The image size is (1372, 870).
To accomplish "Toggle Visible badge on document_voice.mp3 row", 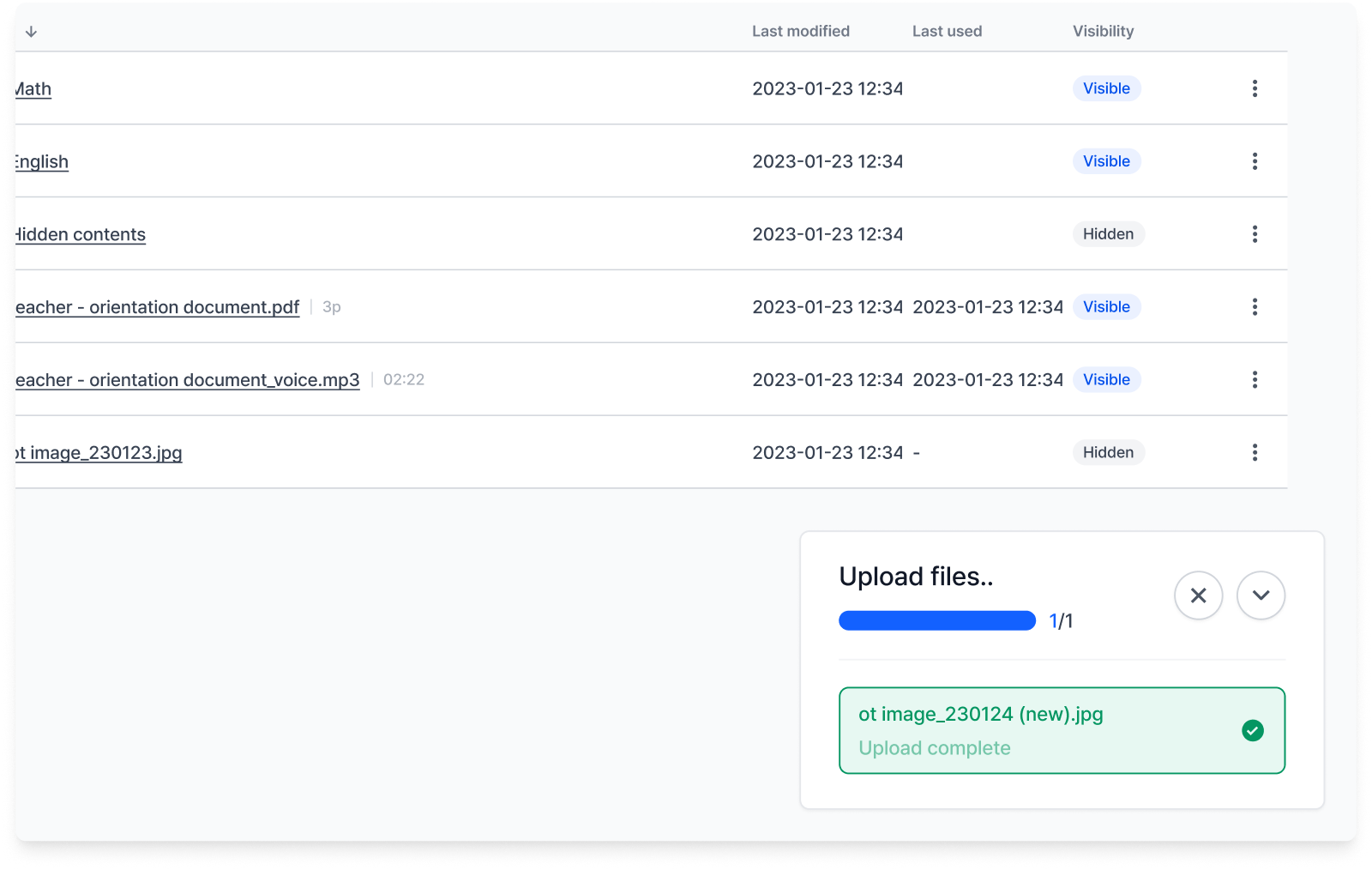I will (x=1106, y=380).
